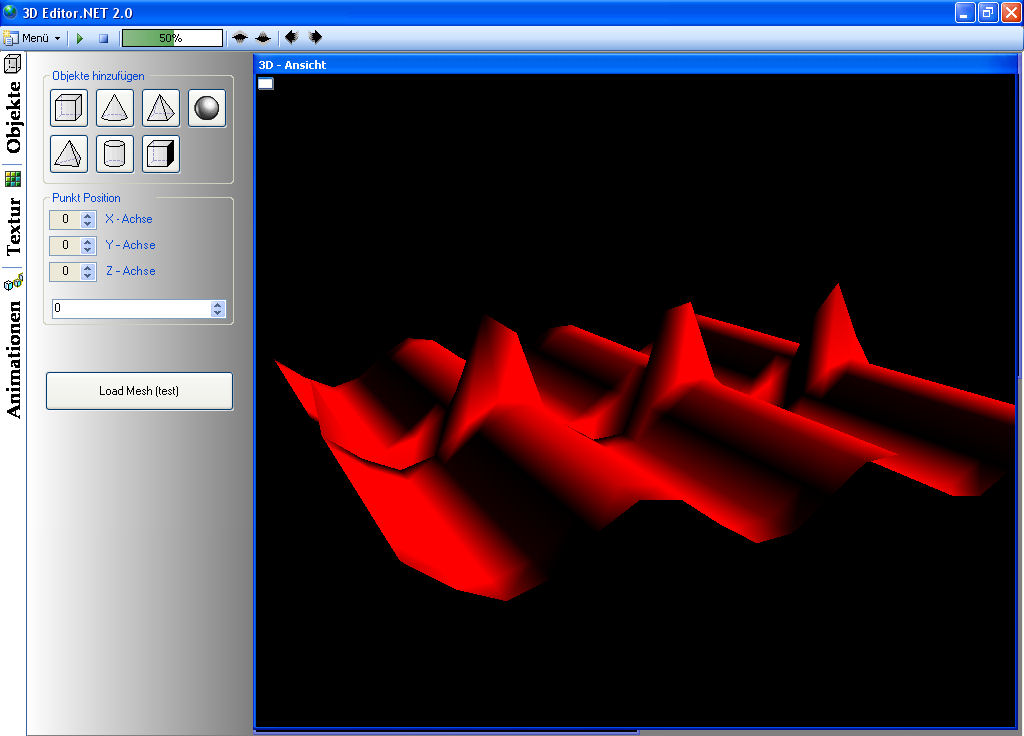Add a tetrahedron object
This screenshot has width=1024, height=736.
pos(69,154)
